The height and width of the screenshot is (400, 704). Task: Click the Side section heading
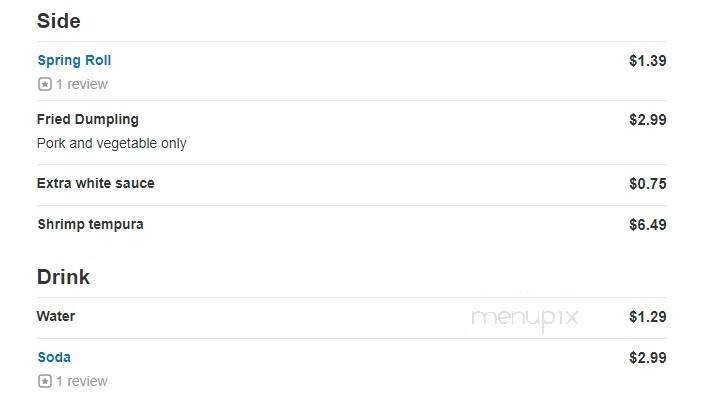59,21
